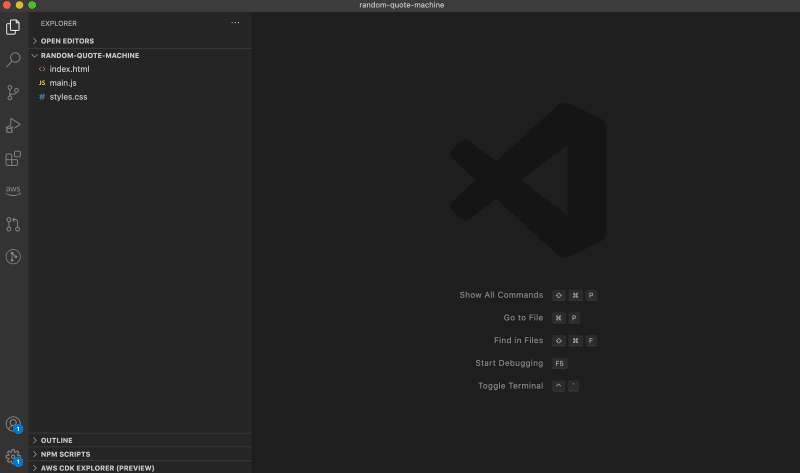Open Explorer more actions ellipsis
800x473 pixels.
235,23
